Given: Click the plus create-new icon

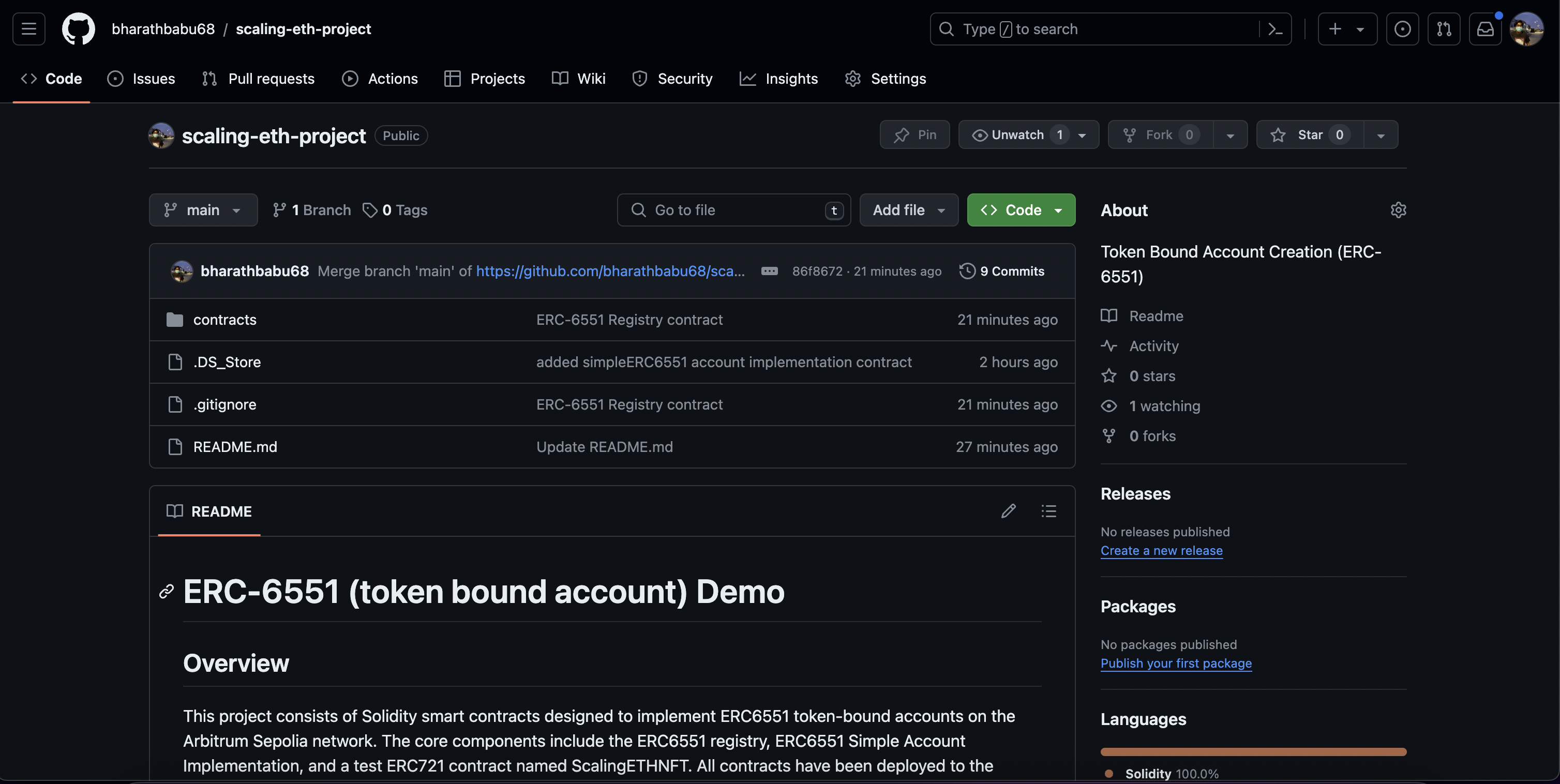Looking at the screenshot, I should click(x=1334, y=28).
